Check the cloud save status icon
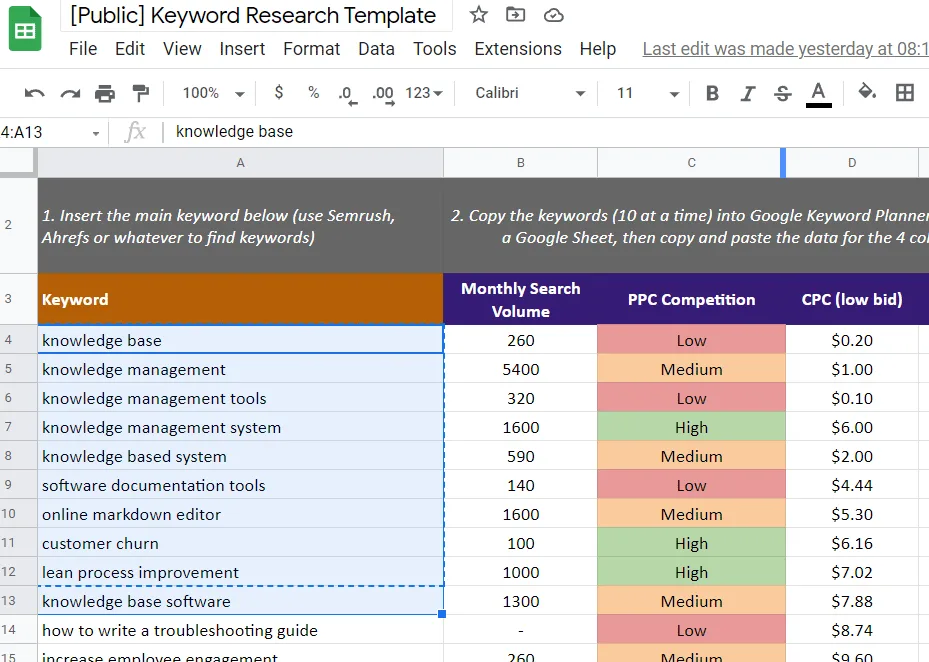 tap(553, 15)
